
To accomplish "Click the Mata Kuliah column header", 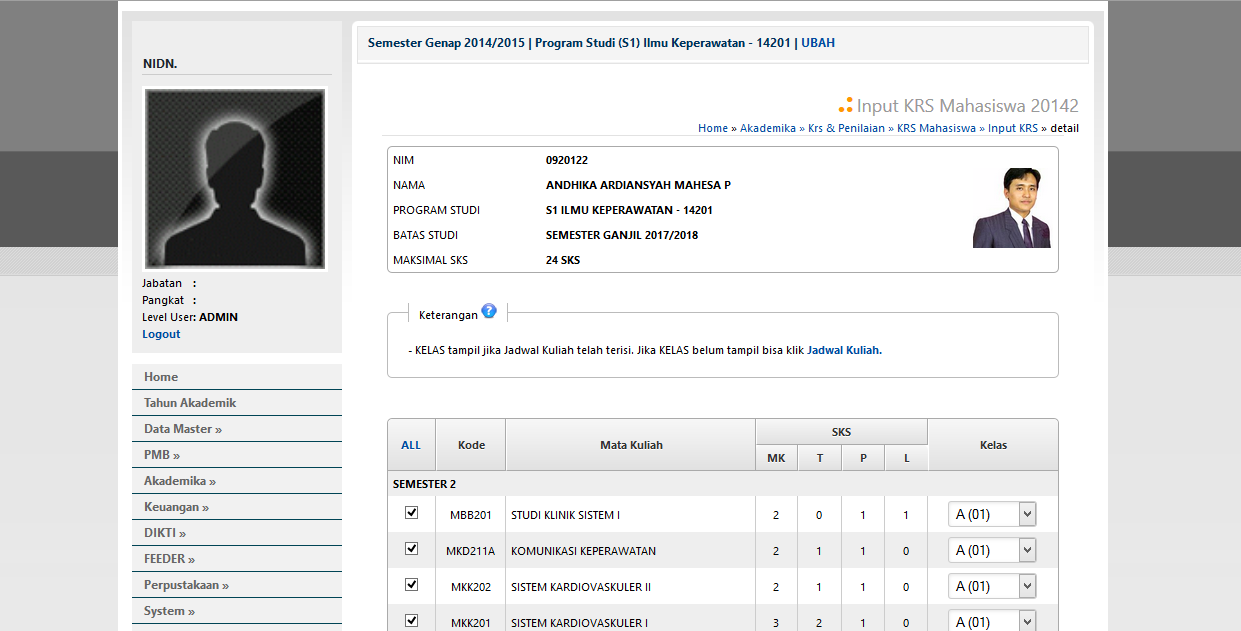I will (x=631, y=445).
